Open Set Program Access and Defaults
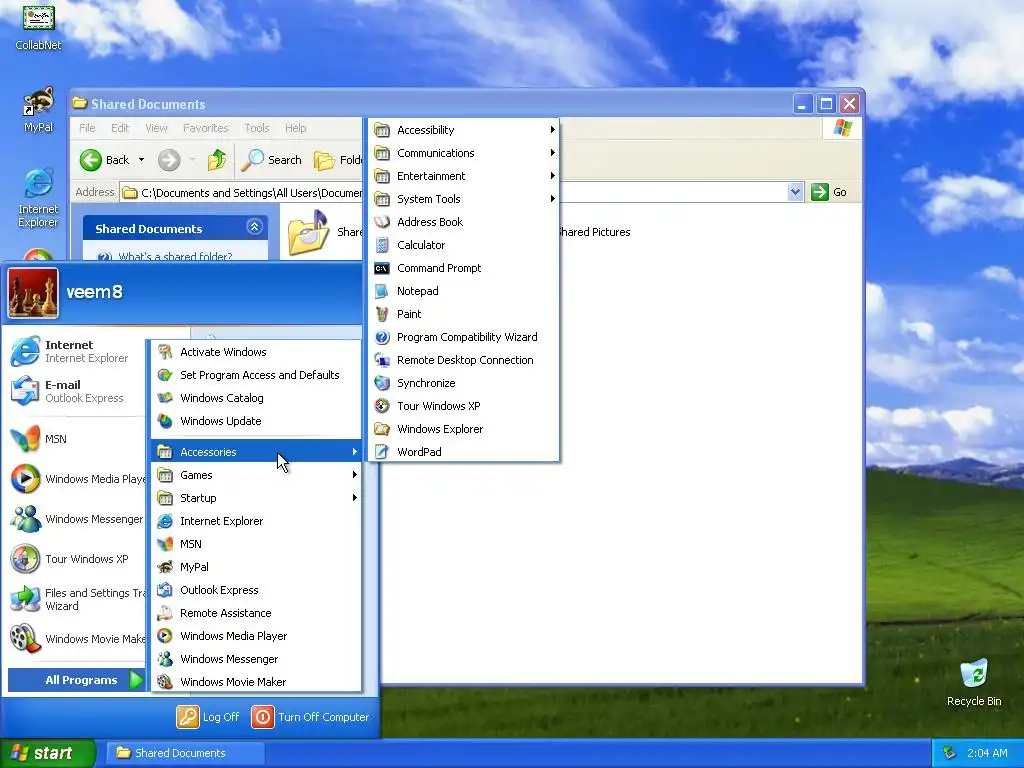1024x768 pixels. pyautogui.click(x=256, y=375)
